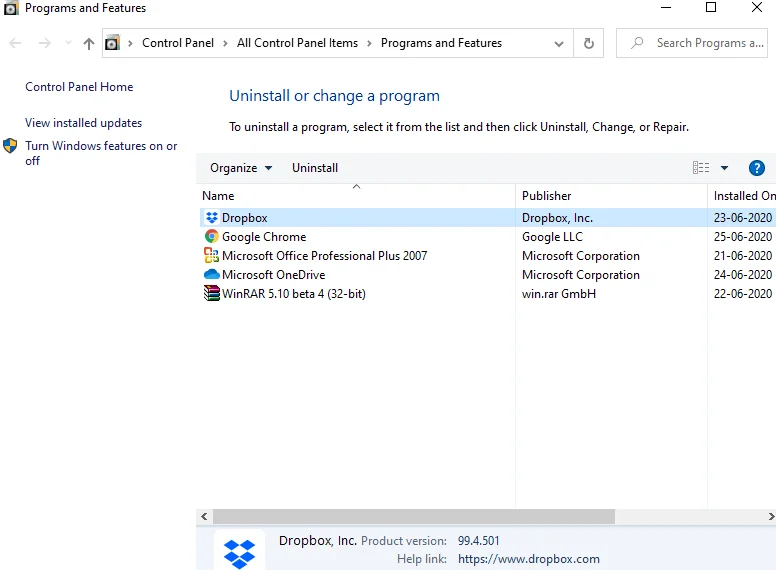This screenshot has height=570, width=776.
Task: Close the Programs and Features window
Action: tap(757, 7)
